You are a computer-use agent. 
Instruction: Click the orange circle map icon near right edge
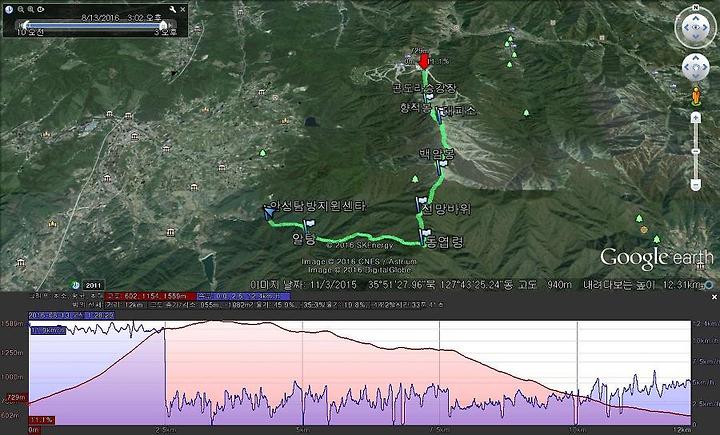click(x=644, y=229)
